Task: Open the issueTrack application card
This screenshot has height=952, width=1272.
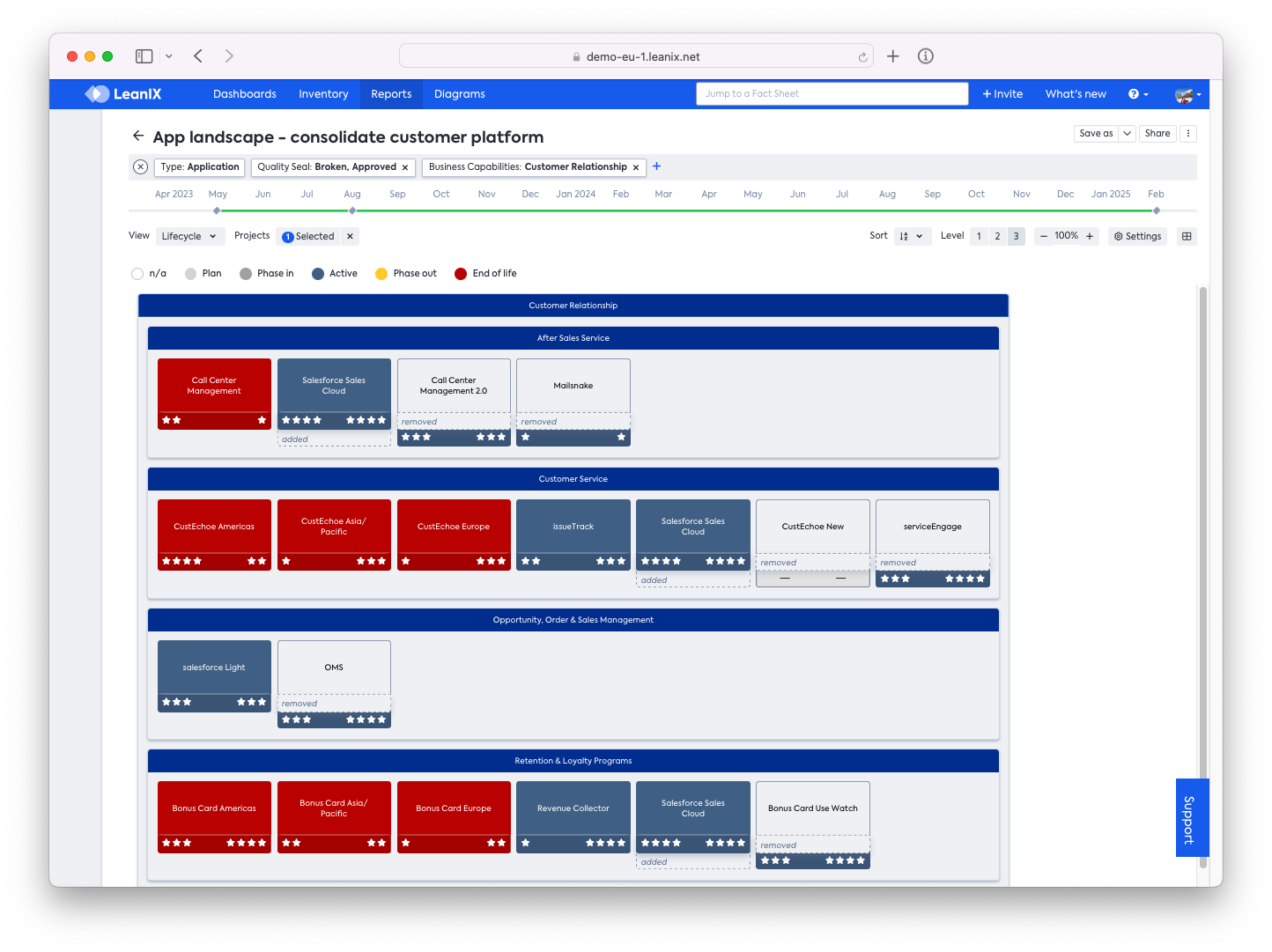Action: coord(573,535)
